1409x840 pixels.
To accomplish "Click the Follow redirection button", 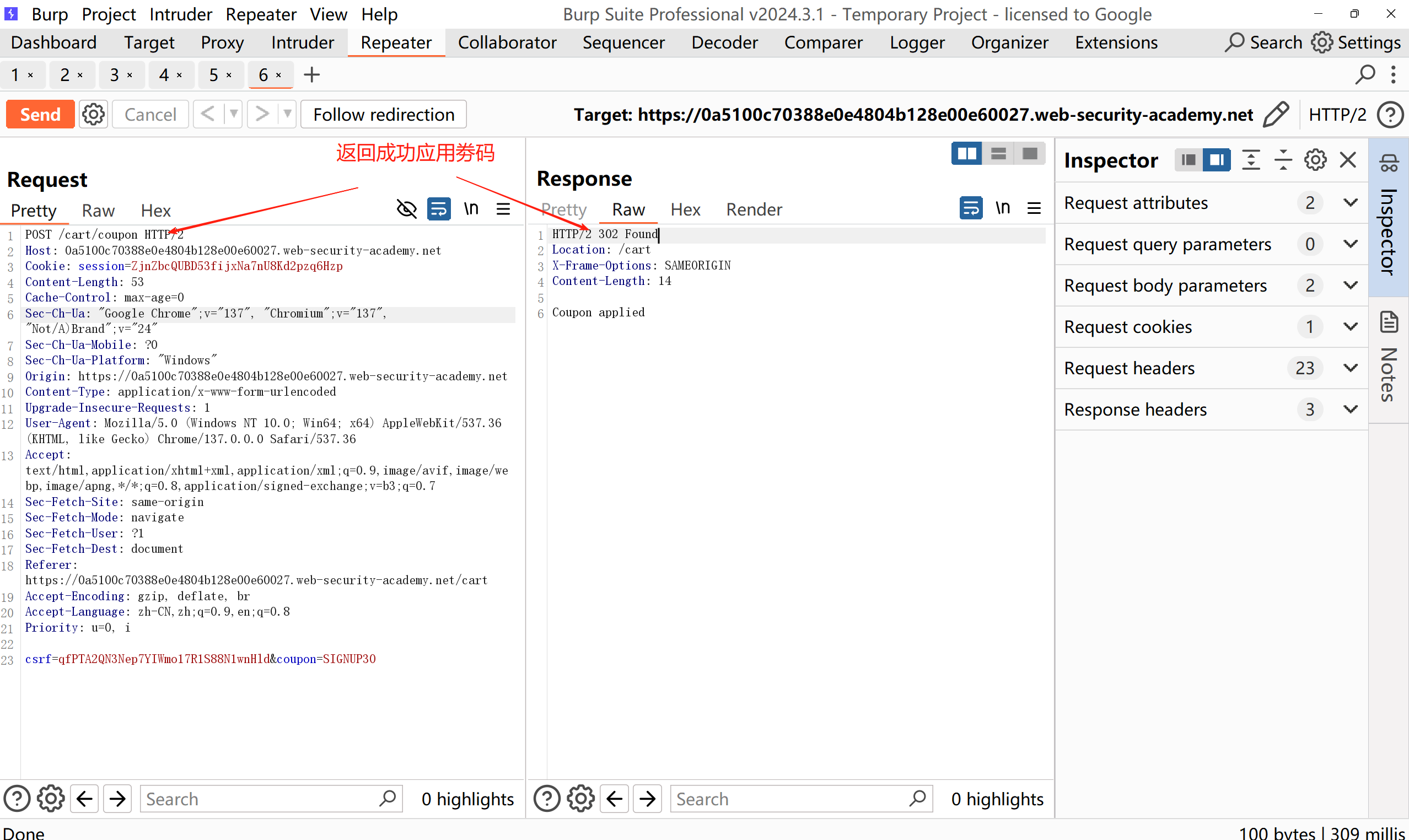I will pyautogui.click(x=383, y=114).
